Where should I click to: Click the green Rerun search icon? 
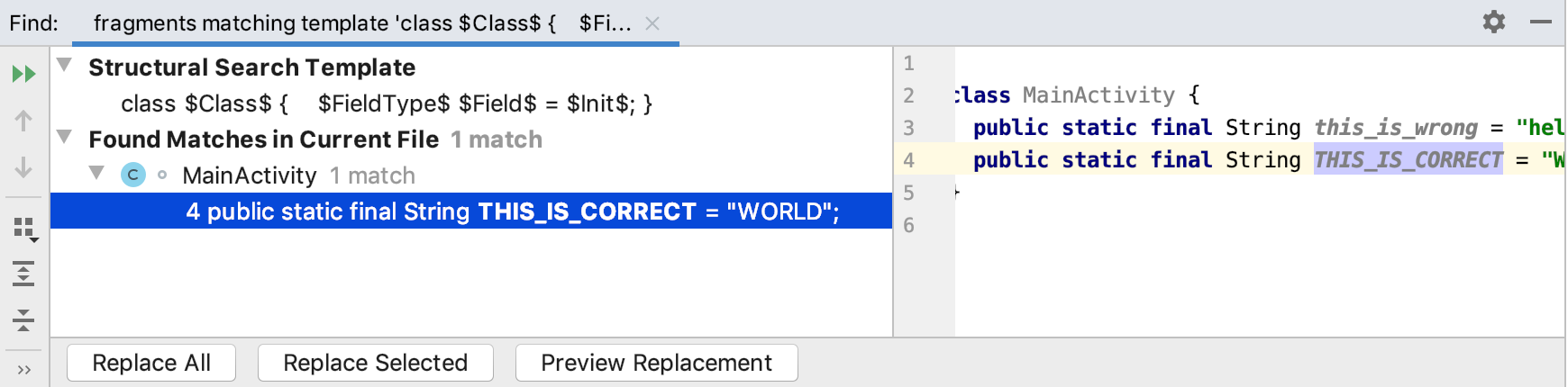(x=23, y=74)
